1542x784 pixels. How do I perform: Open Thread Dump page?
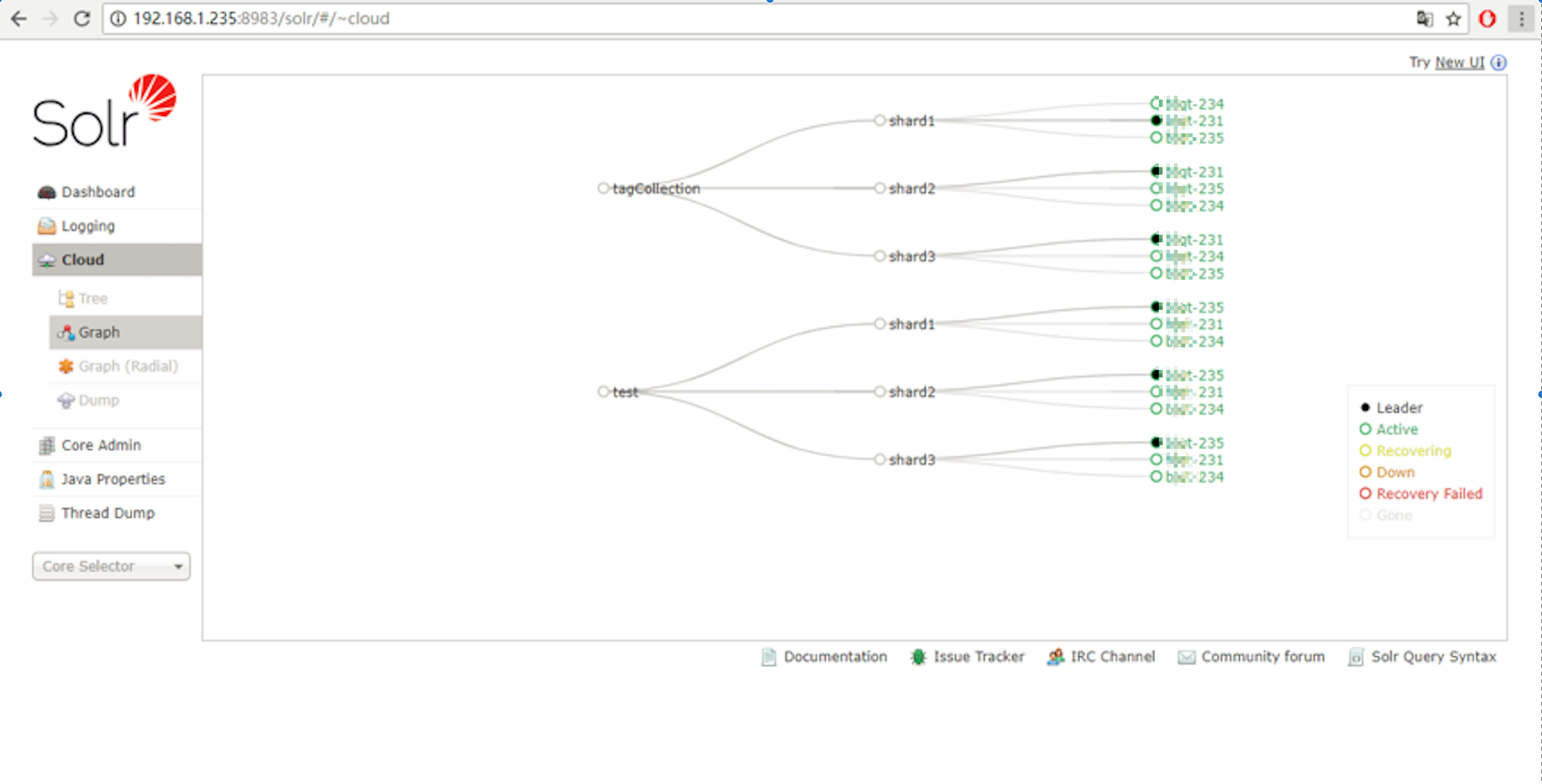coord(108,513)
